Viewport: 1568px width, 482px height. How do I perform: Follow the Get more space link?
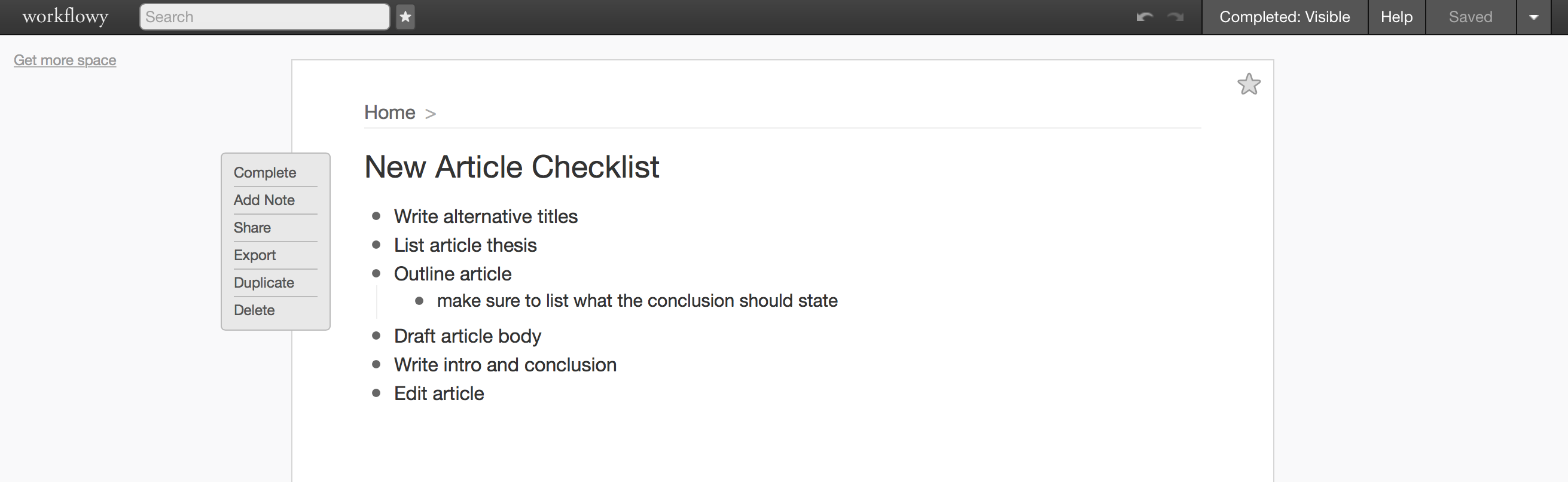[x=65, y=60]
